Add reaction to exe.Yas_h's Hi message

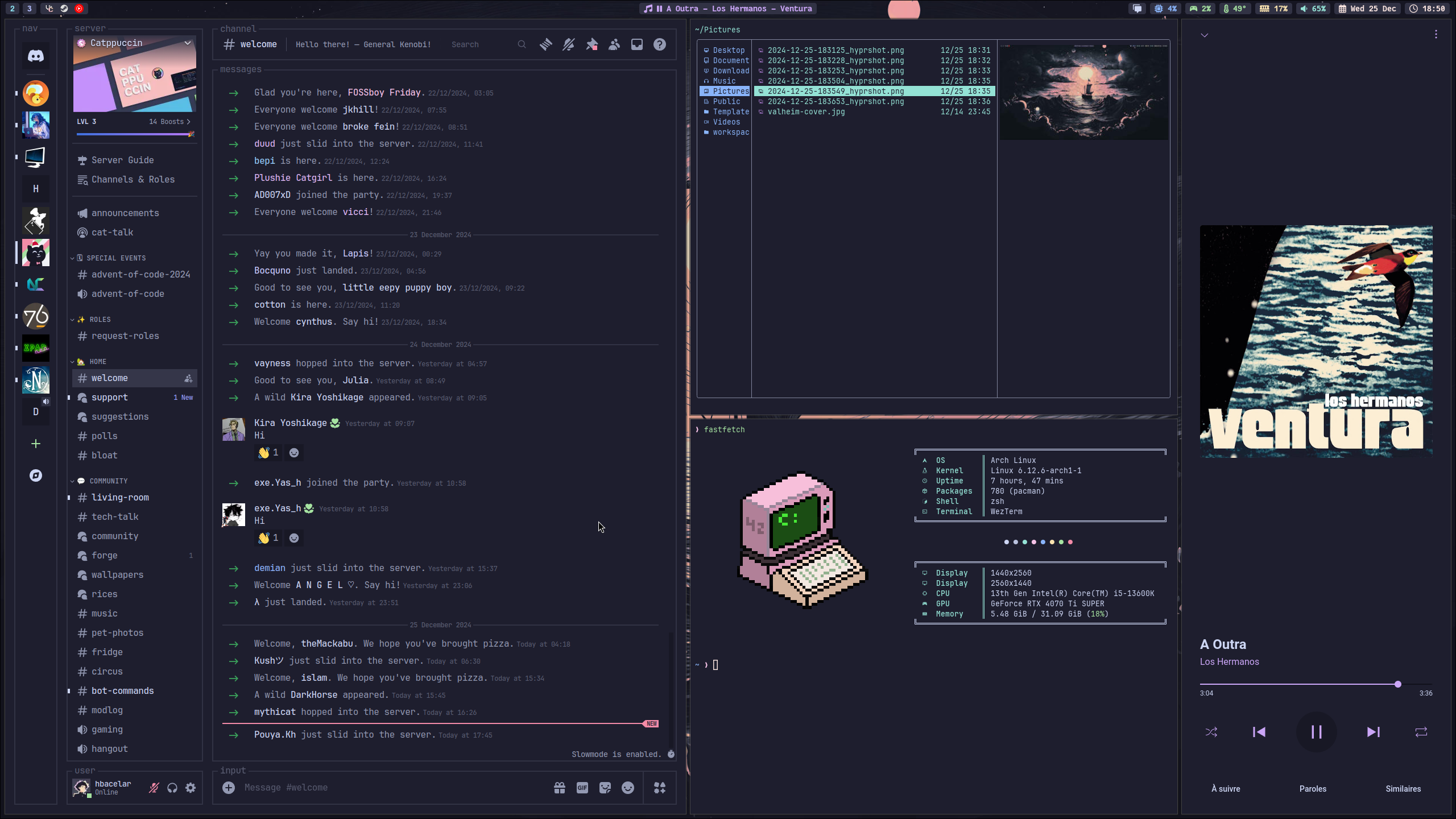[294, 538]
